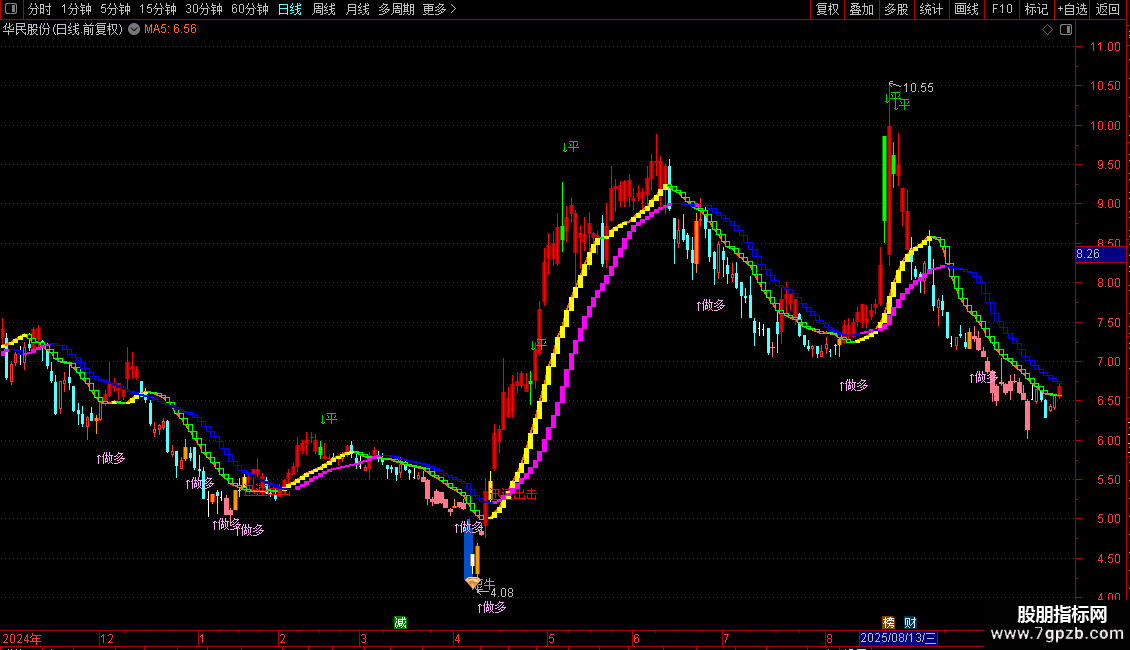
Task: Select the 日线 daily chart tab
Action: pos(290,9)
